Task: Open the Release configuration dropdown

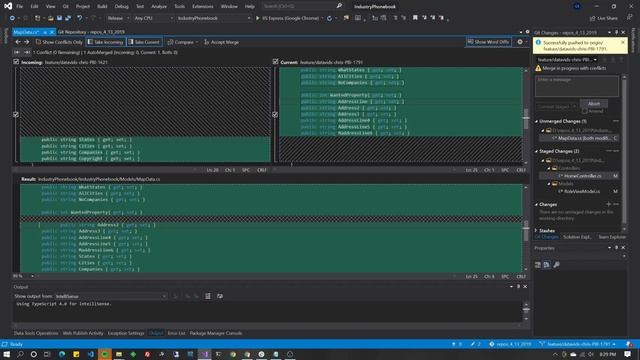Action: coord(118,18)
